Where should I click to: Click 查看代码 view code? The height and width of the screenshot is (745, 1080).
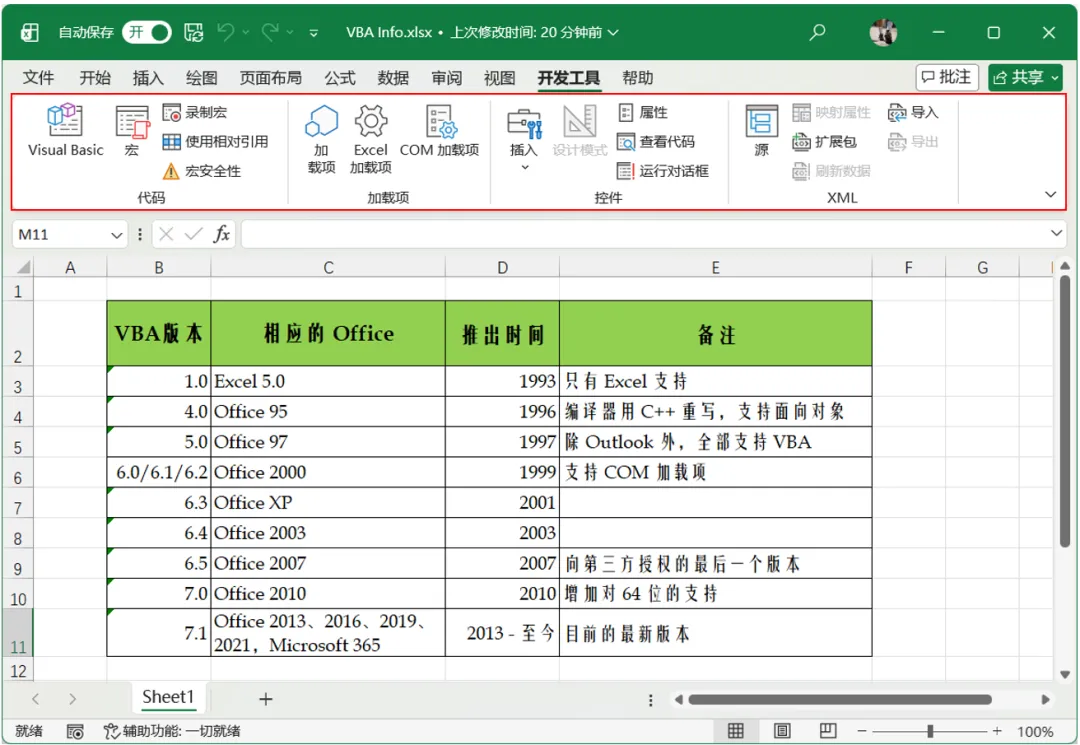click(656, 142)
